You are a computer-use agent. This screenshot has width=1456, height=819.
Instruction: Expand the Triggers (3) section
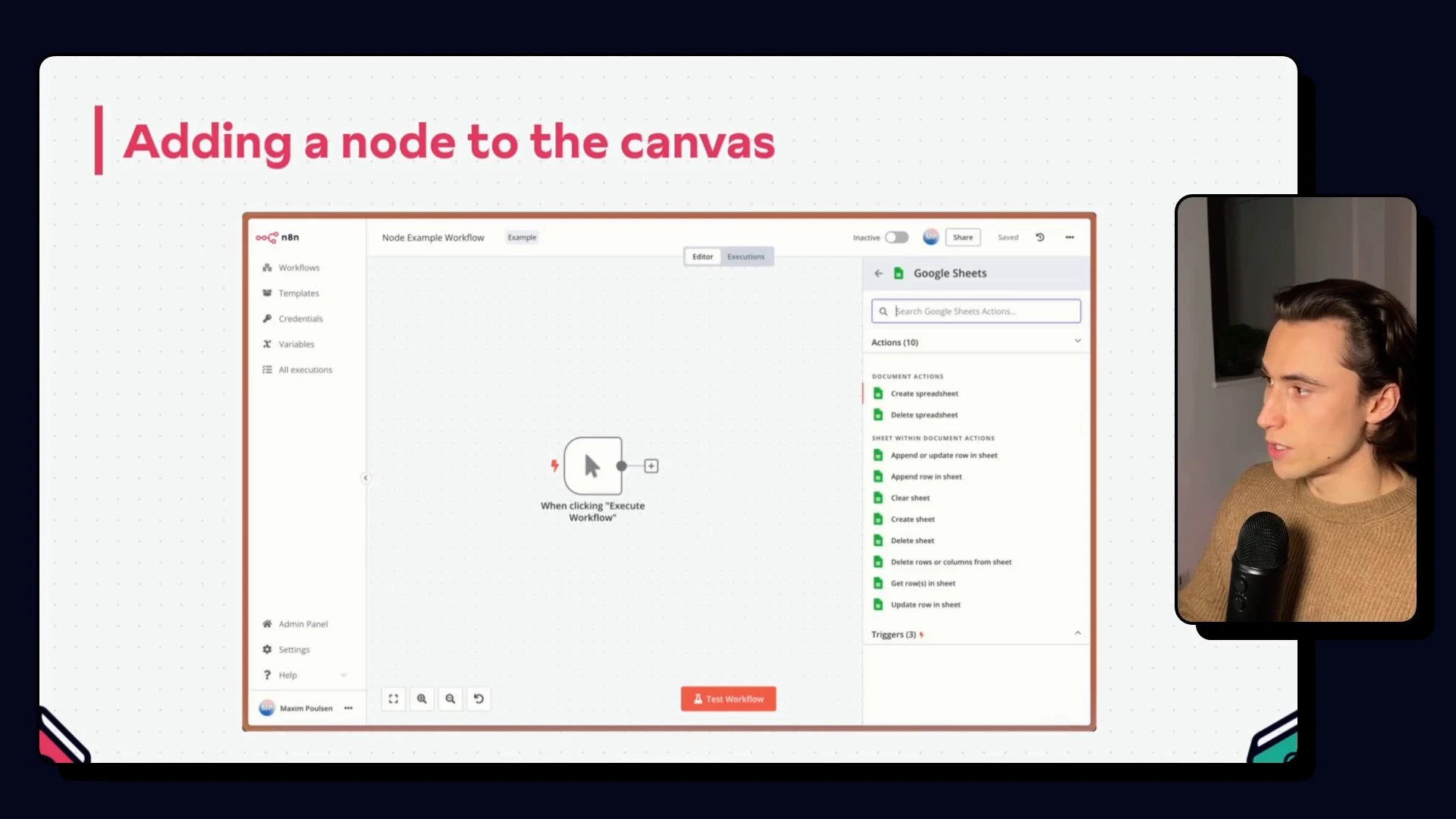[x=976, y=634]
